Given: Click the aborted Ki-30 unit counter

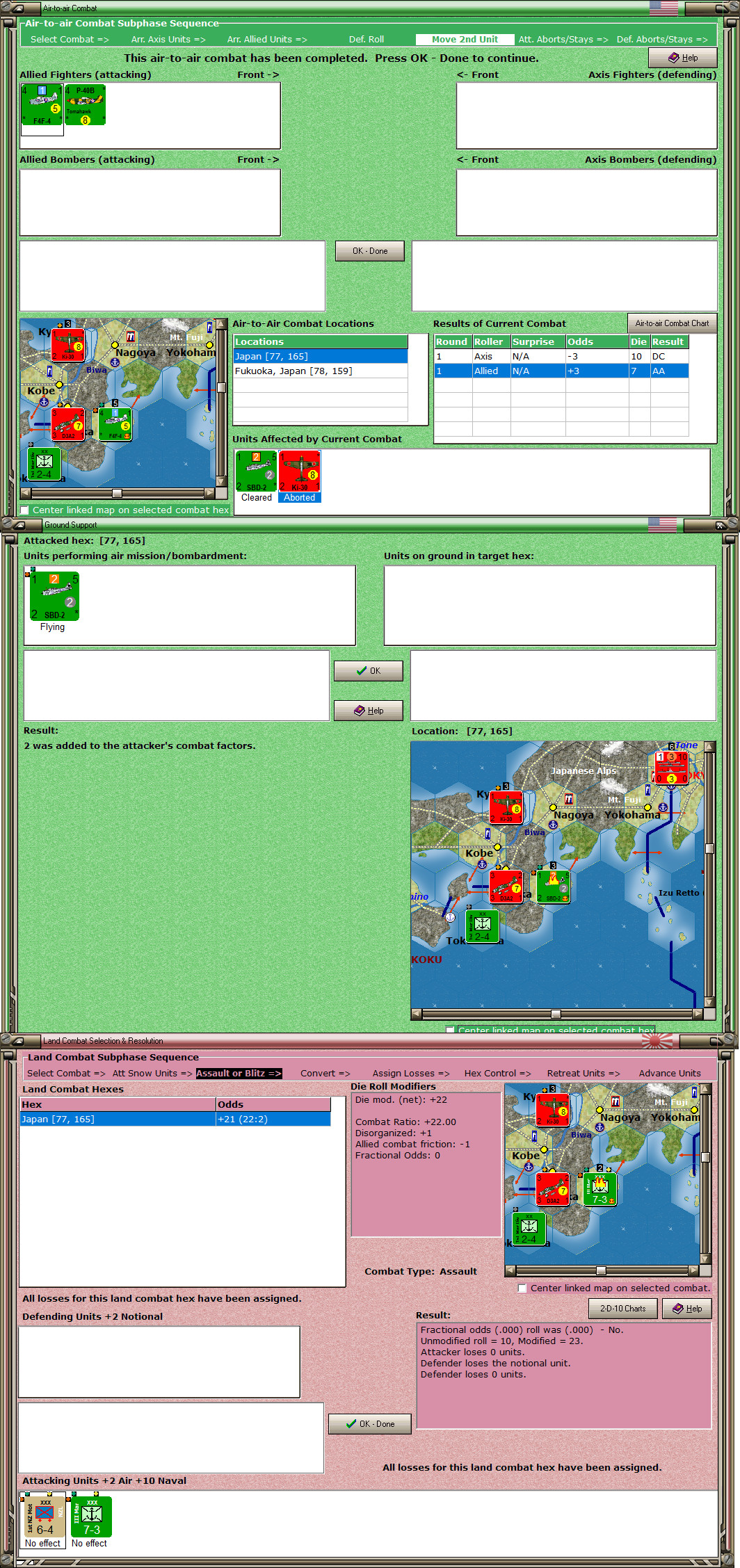Looking at the screenshot, I should coord(300,471).
